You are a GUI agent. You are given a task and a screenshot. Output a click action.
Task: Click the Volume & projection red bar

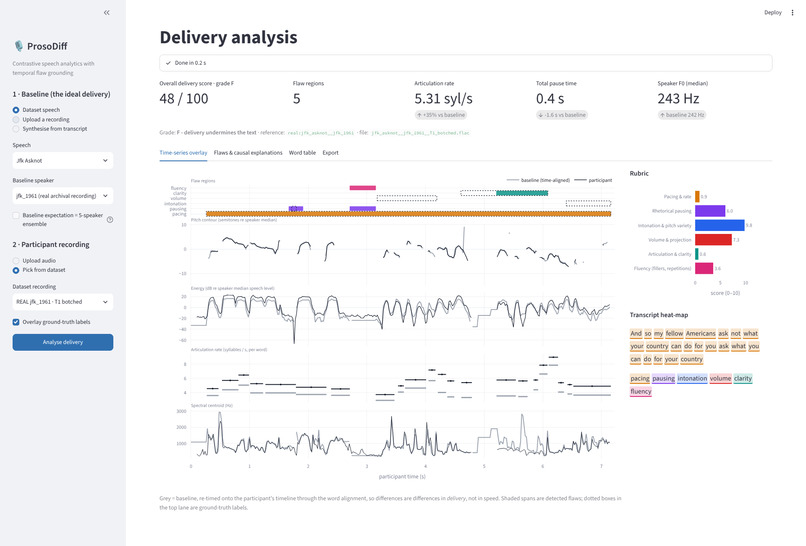(713, 240)
